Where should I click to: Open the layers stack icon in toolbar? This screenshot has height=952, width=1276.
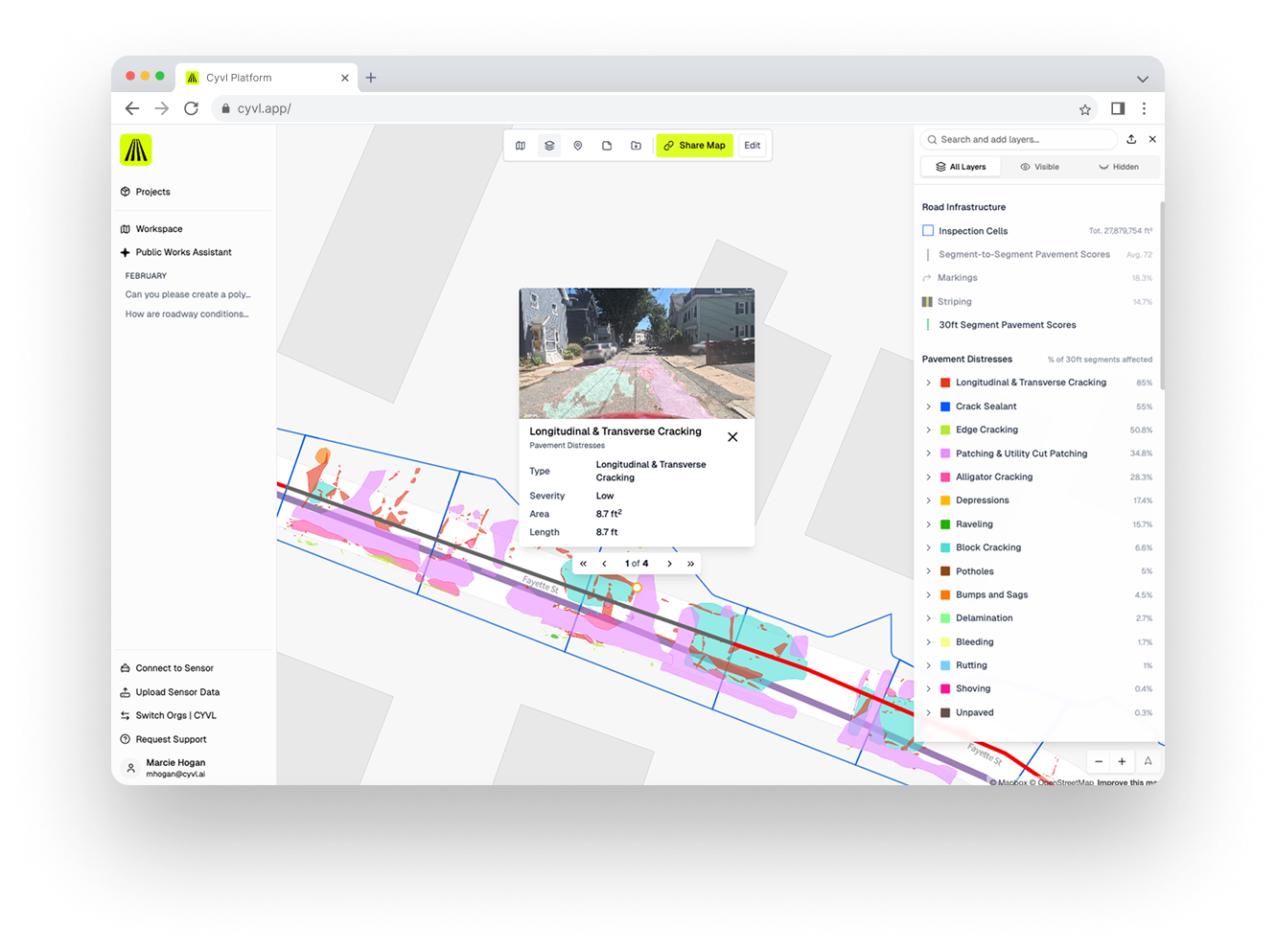549,146
